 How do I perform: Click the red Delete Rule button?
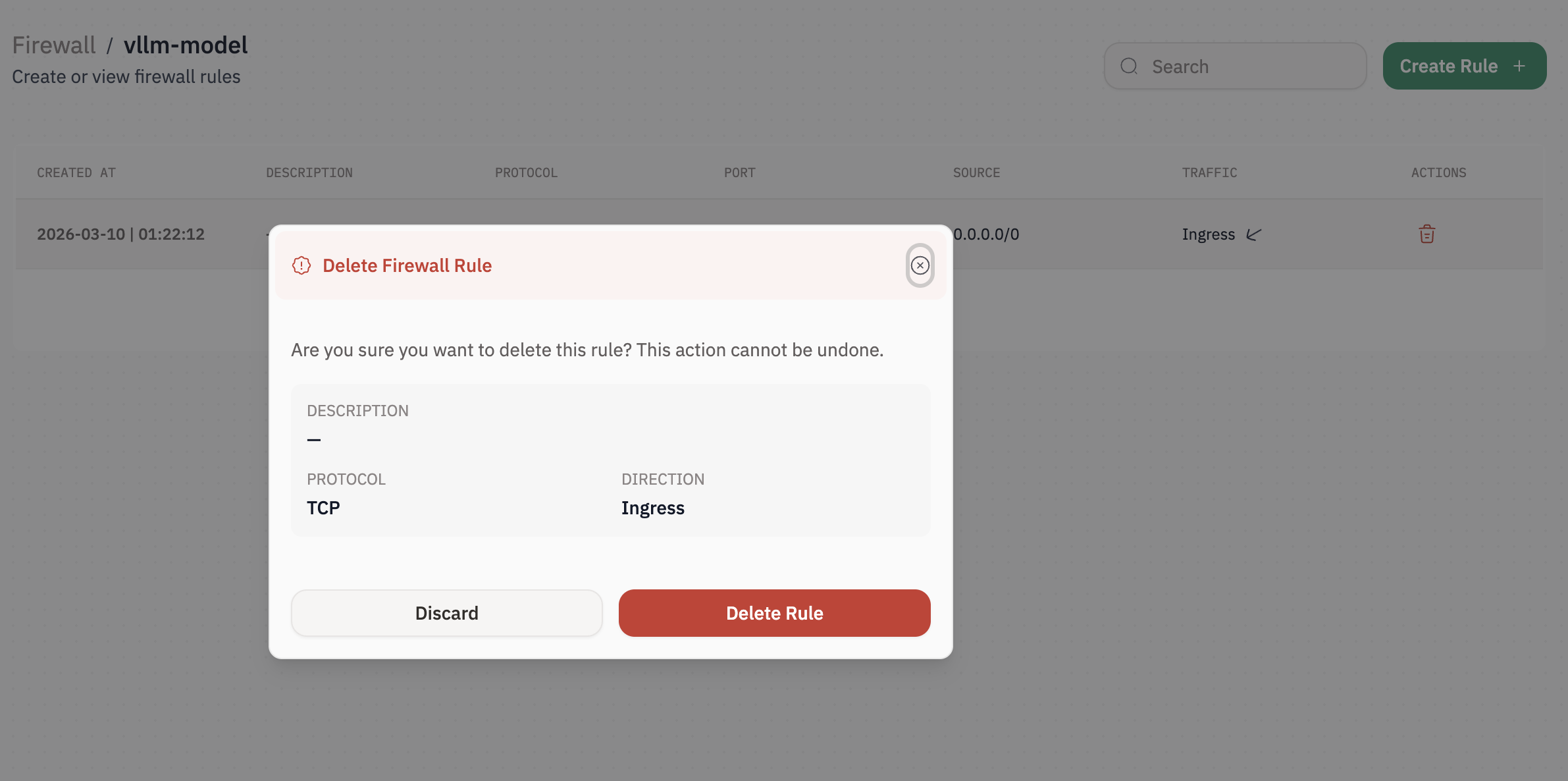[774, 613]
